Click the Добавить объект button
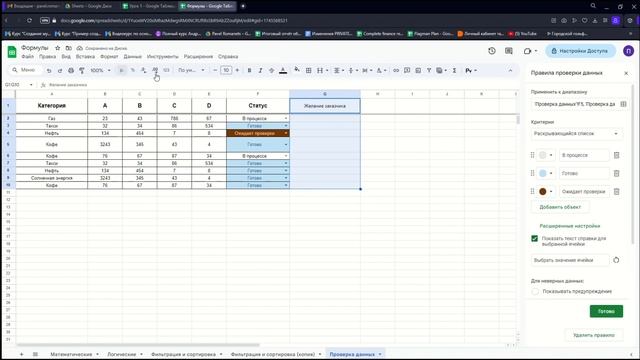The width and height of the screenshot is (640, 360). click(560, 207)
